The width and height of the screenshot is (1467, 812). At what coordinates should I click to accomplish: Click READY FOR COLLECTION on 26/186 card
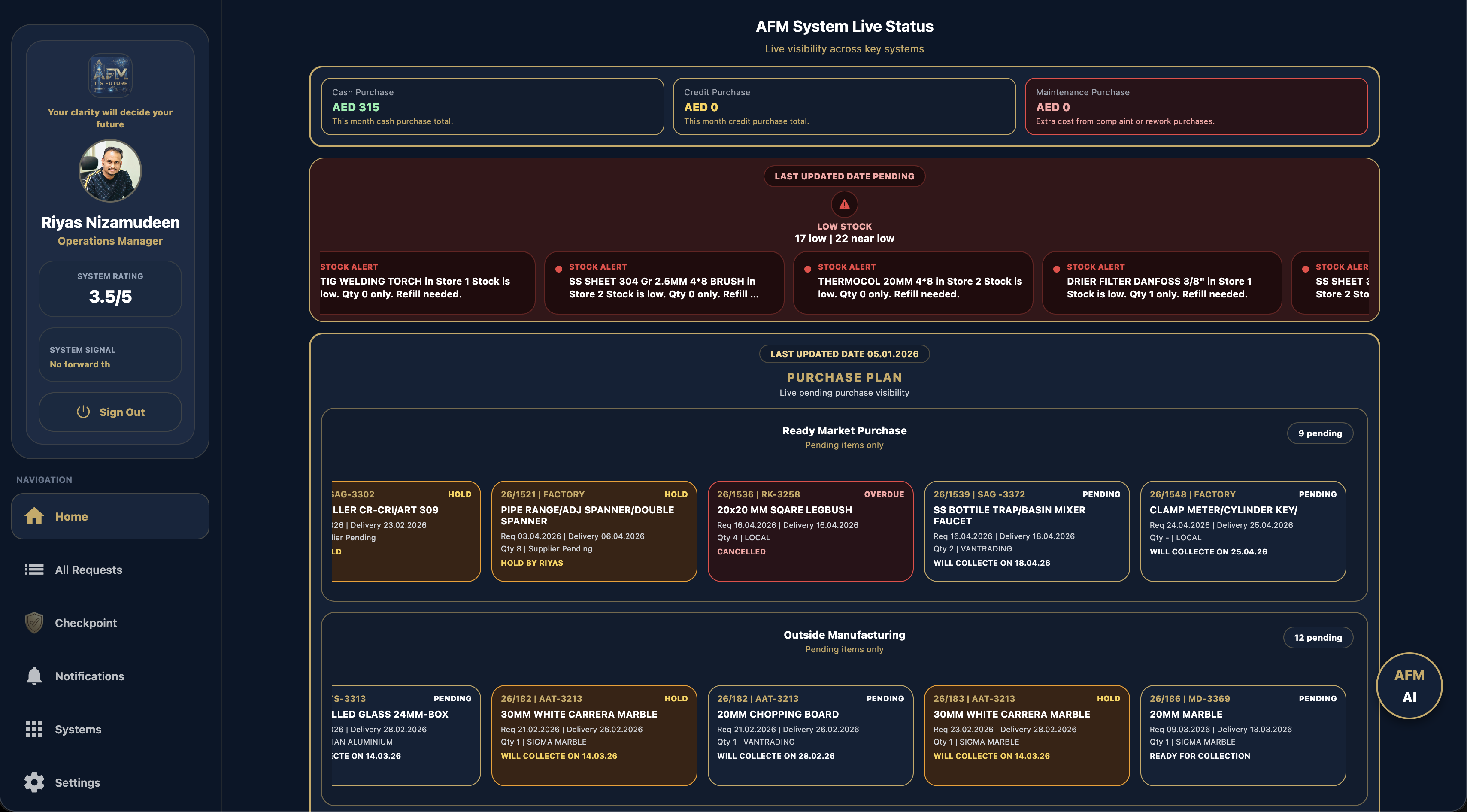(1199, 756)
